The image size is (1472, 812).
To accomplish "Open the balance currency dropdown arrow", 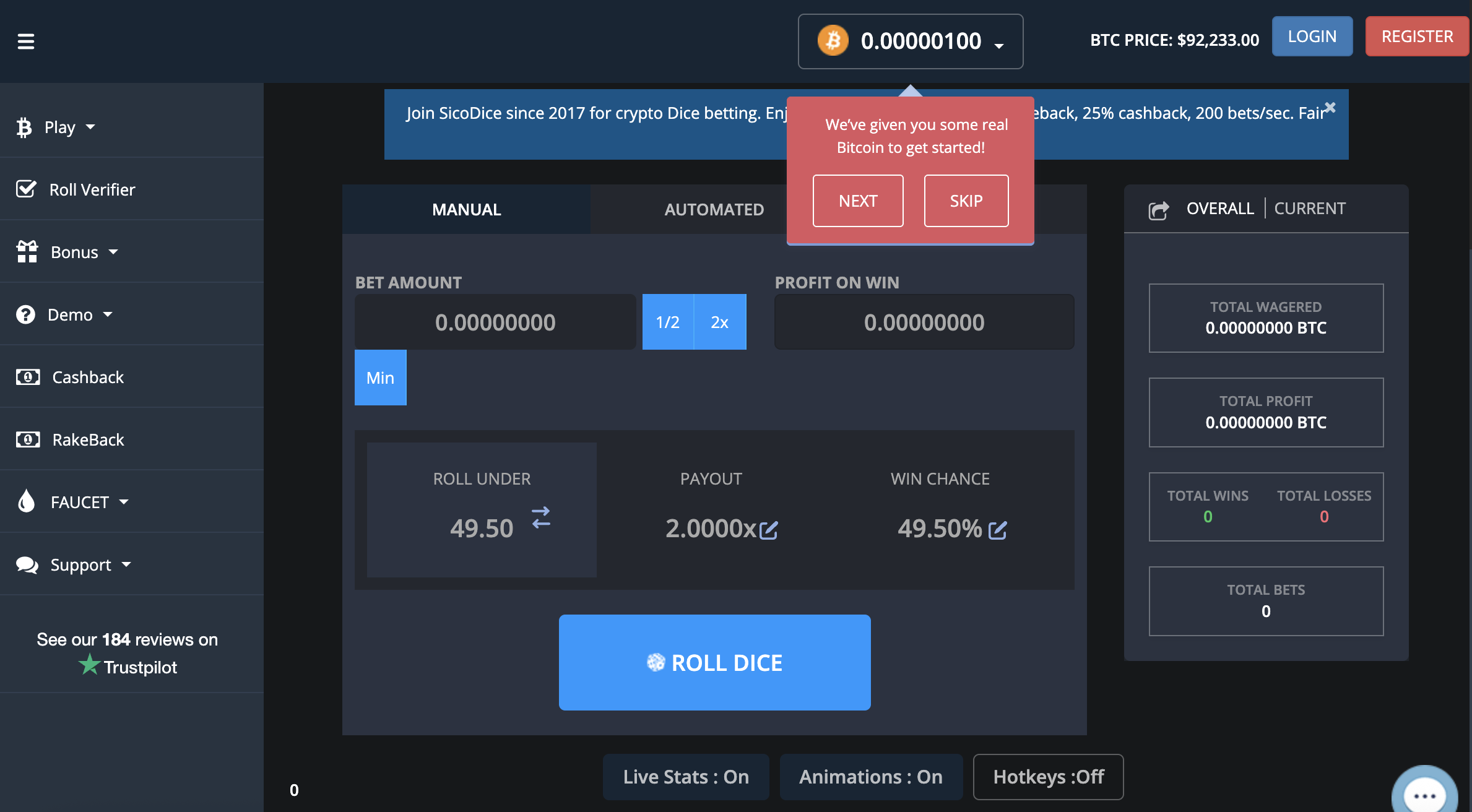I will [x=999, y=45].
